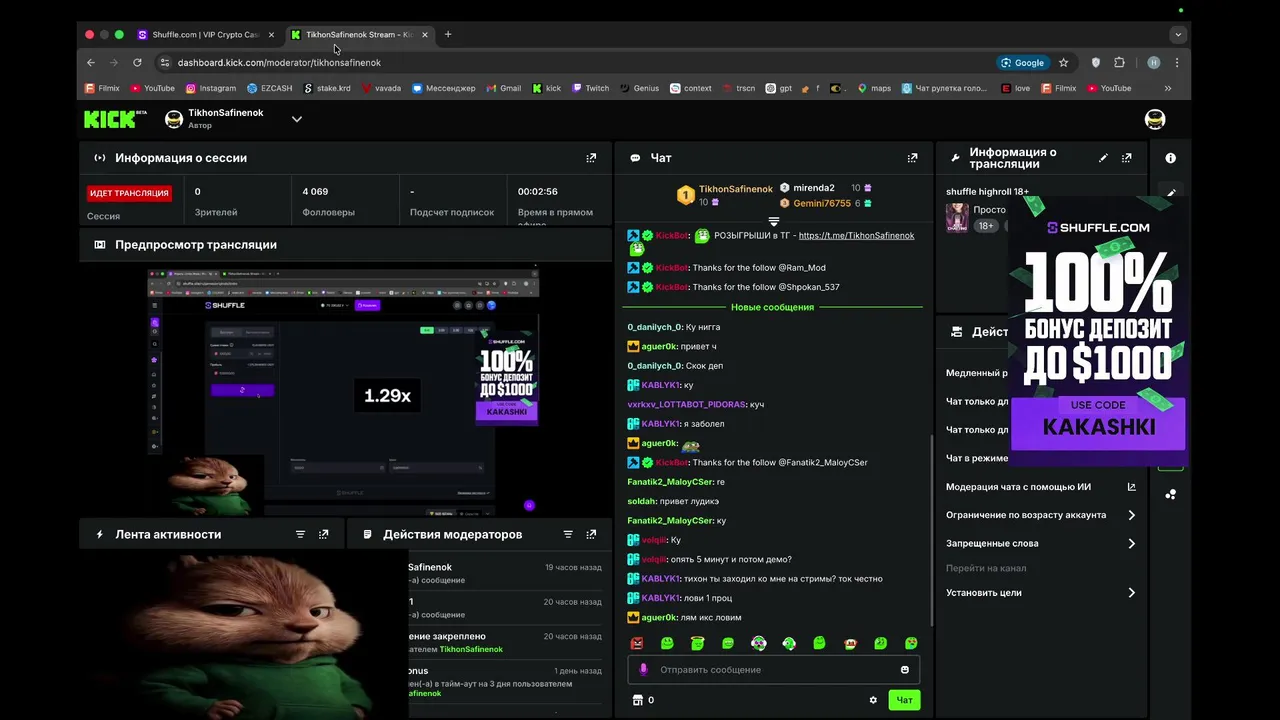Click the '4 069' followers count
Viewport: 1280px width, 720px height.
(x=315, y=191)
